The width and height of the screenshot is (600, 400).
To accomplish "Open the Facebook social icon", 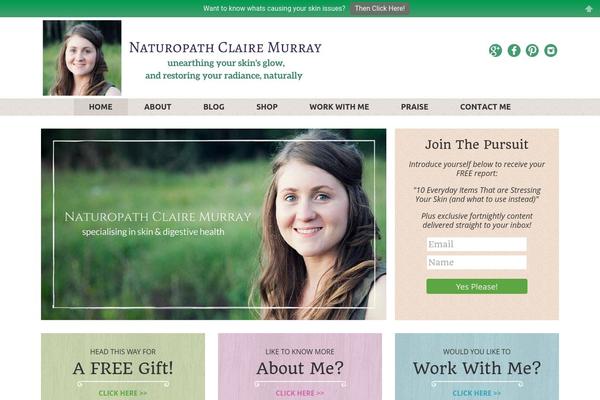I will coord(514,51).
